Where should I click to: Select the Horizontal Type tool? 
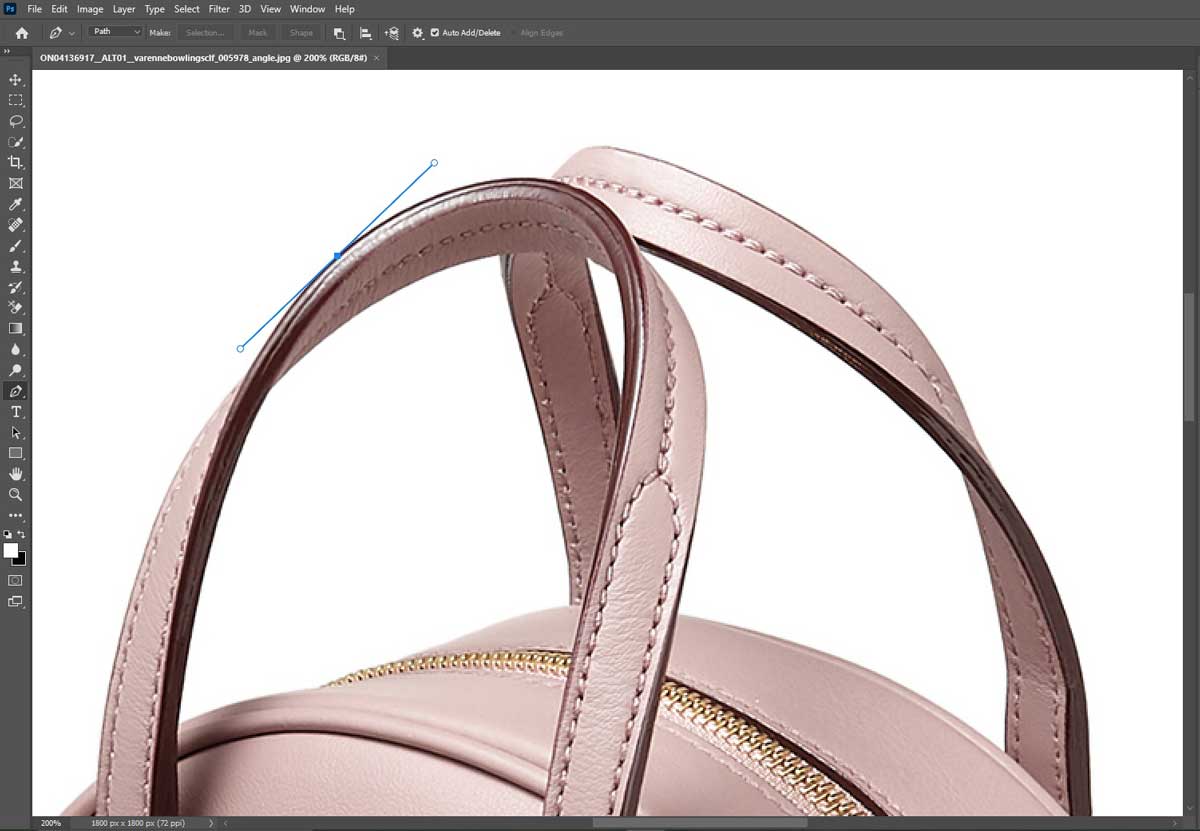(15, 411)
